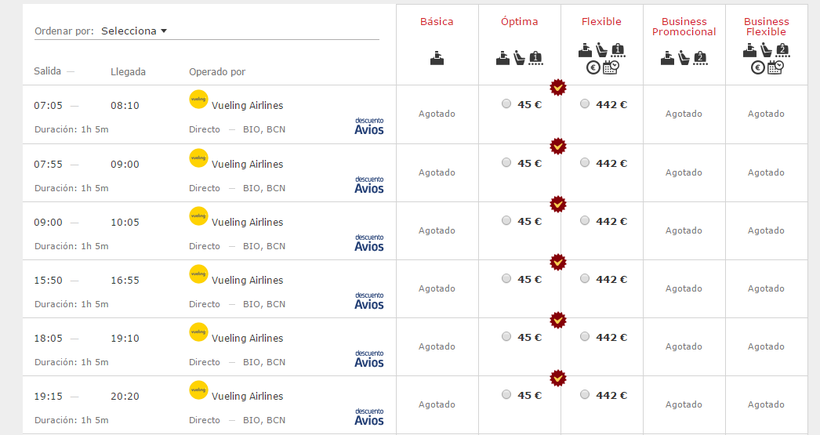Viewport: 820px width, 435px height.
Task: Click the Flexible fare calendar change icon
Action: (609, 68)
